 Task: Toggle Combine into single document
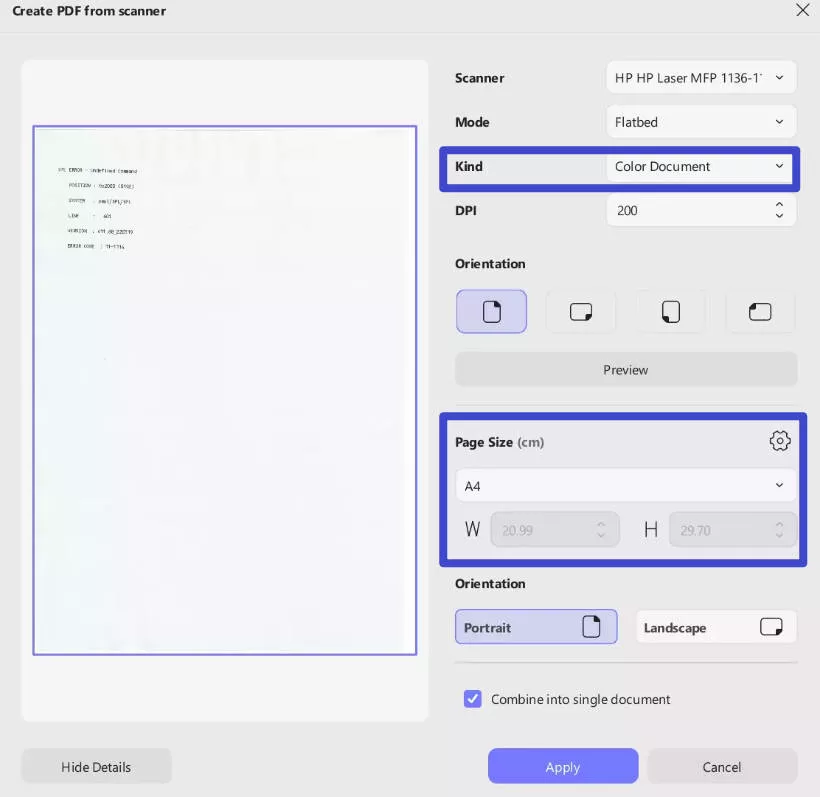pyautogui.click(x=473, y=699)
